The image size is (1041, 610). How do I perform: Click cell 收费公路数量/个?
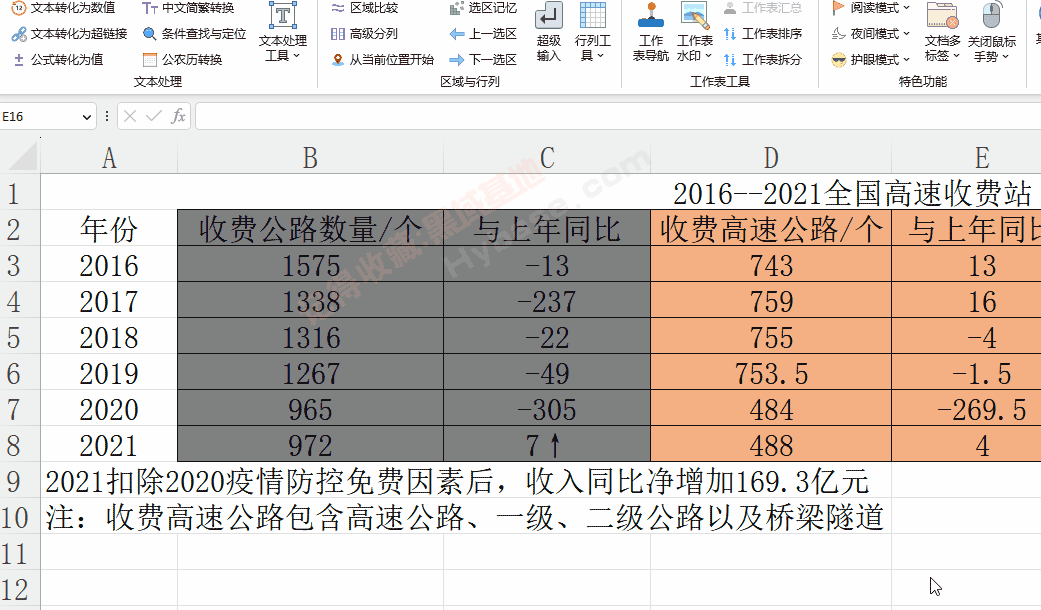coord(310,228)
